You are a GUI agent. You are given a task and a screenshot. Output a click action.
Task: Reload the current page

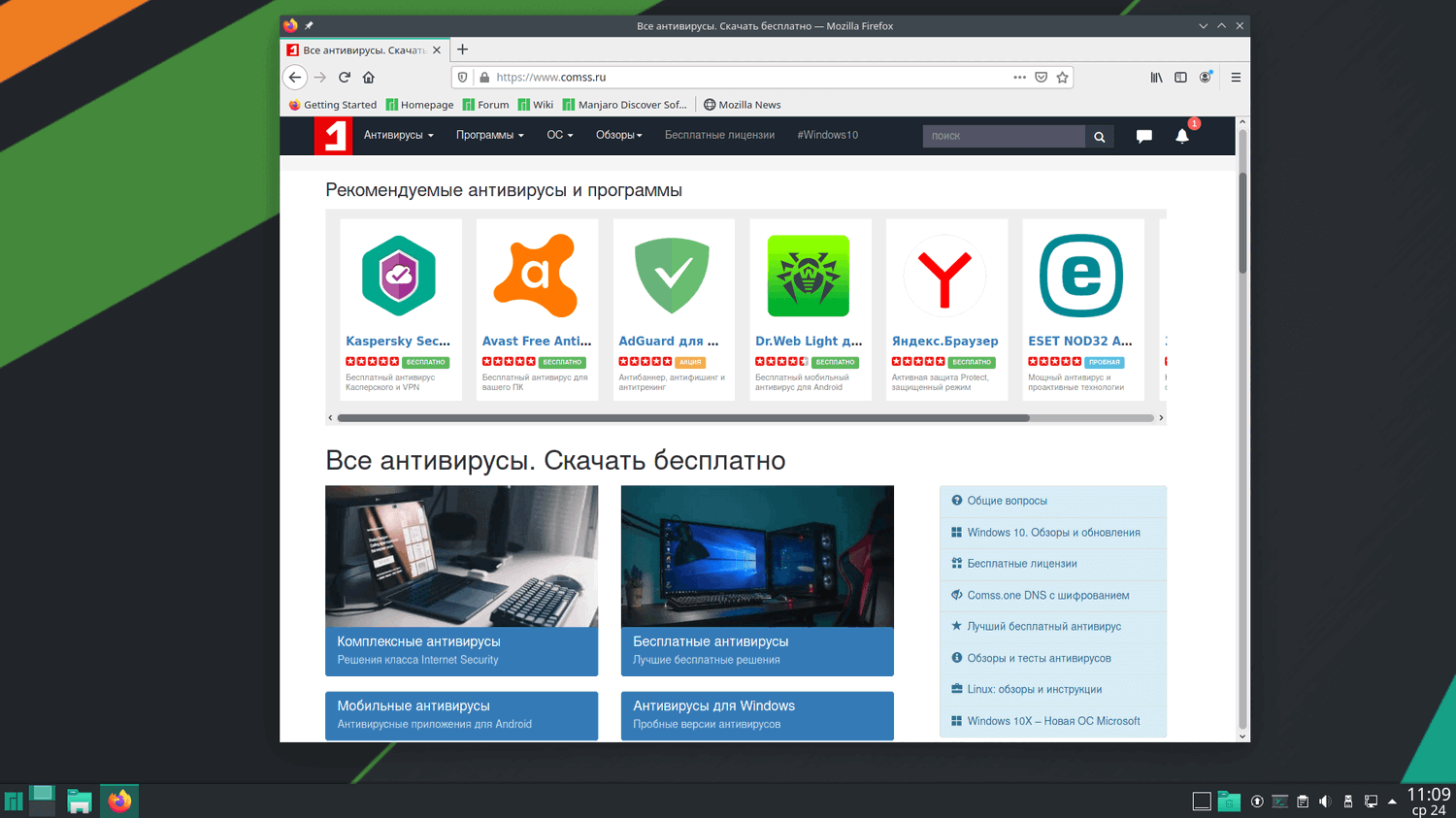[x=345, y=78]
